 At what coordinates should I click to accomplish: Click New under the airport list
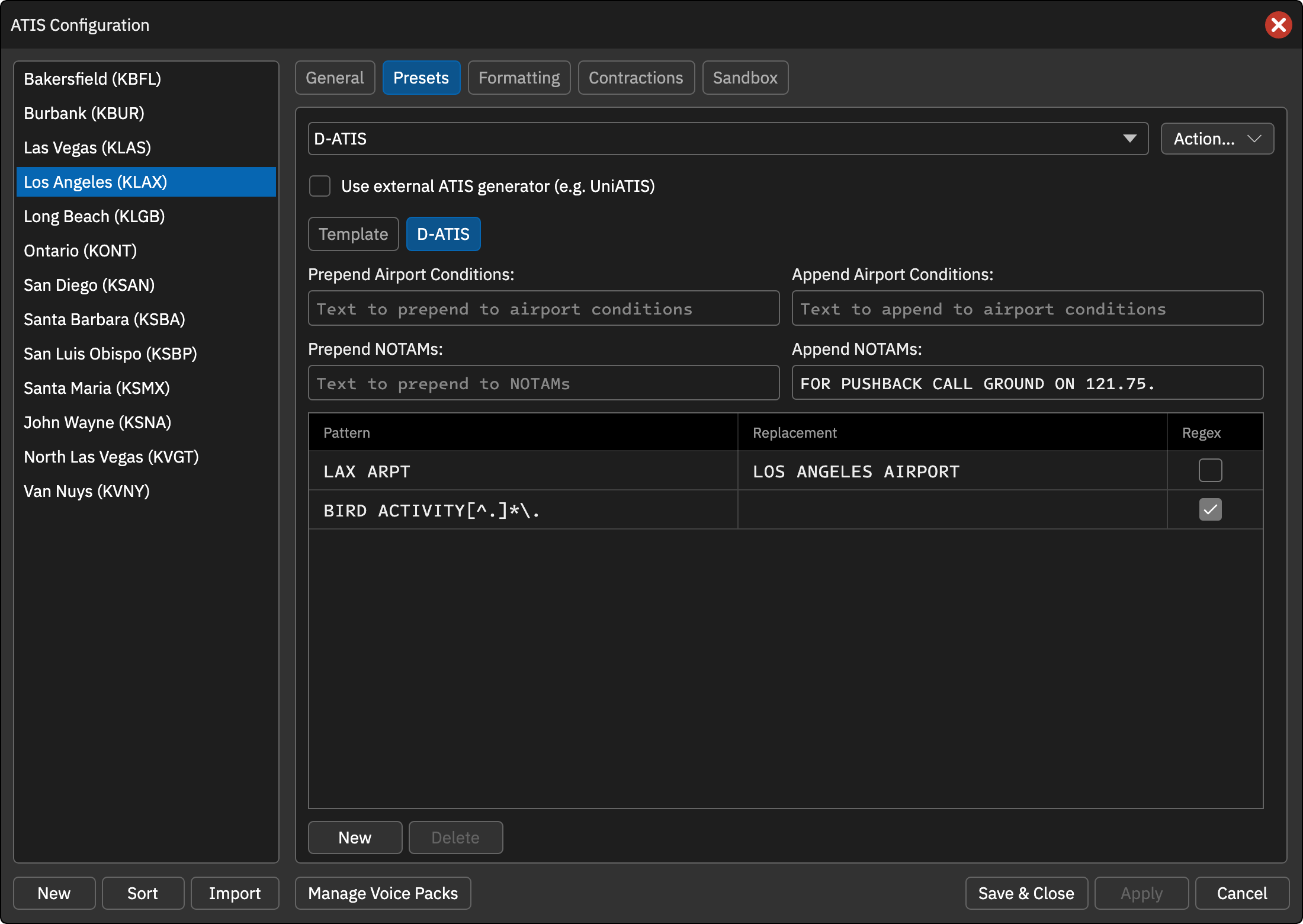coord(54,893)
